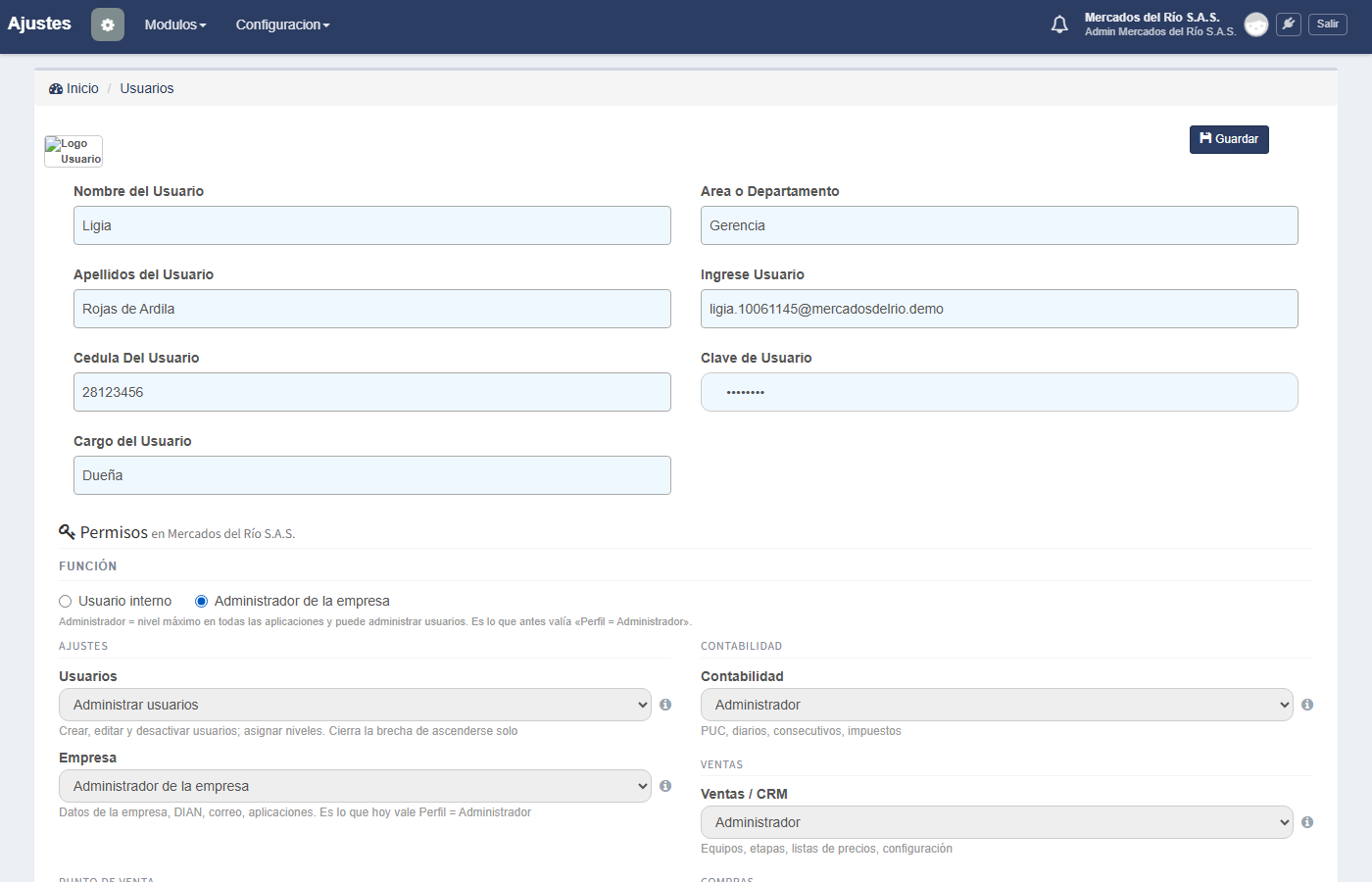Click the plug connection icon

click(1289, 24)
